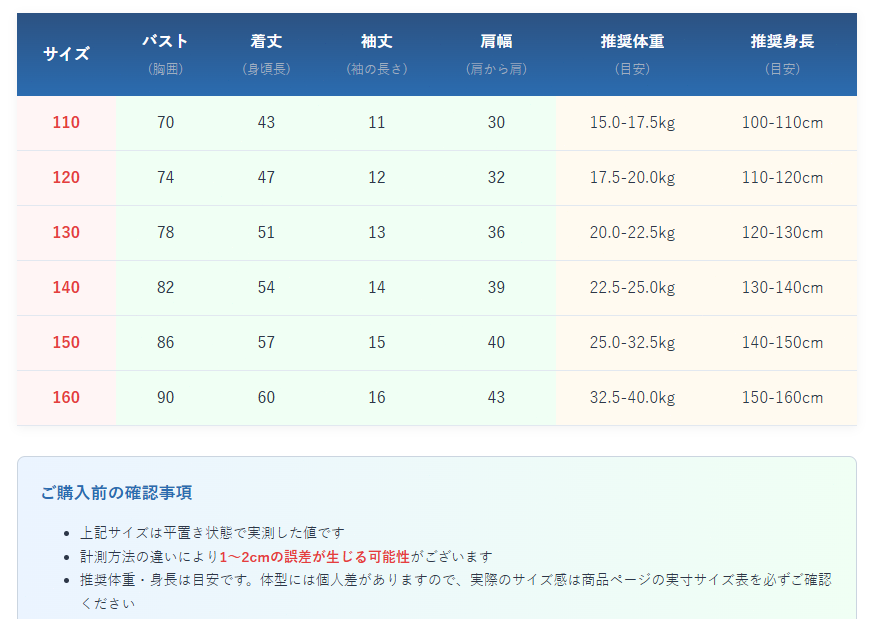Click bust value 78
This screenshot has width=870, height=619.
165,232
